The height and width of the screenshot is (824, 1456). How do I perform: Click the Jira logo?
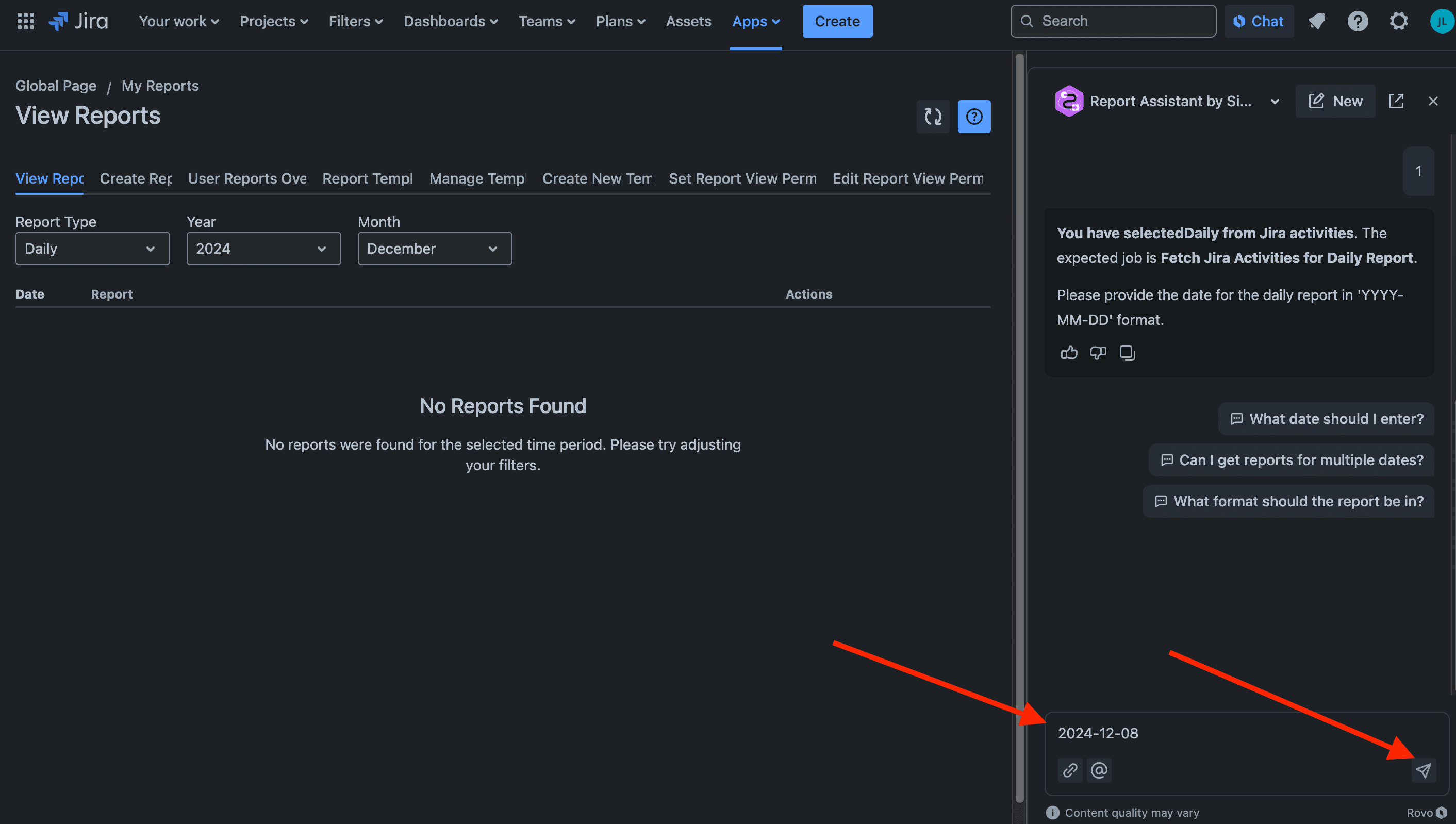tap(78, 21)
